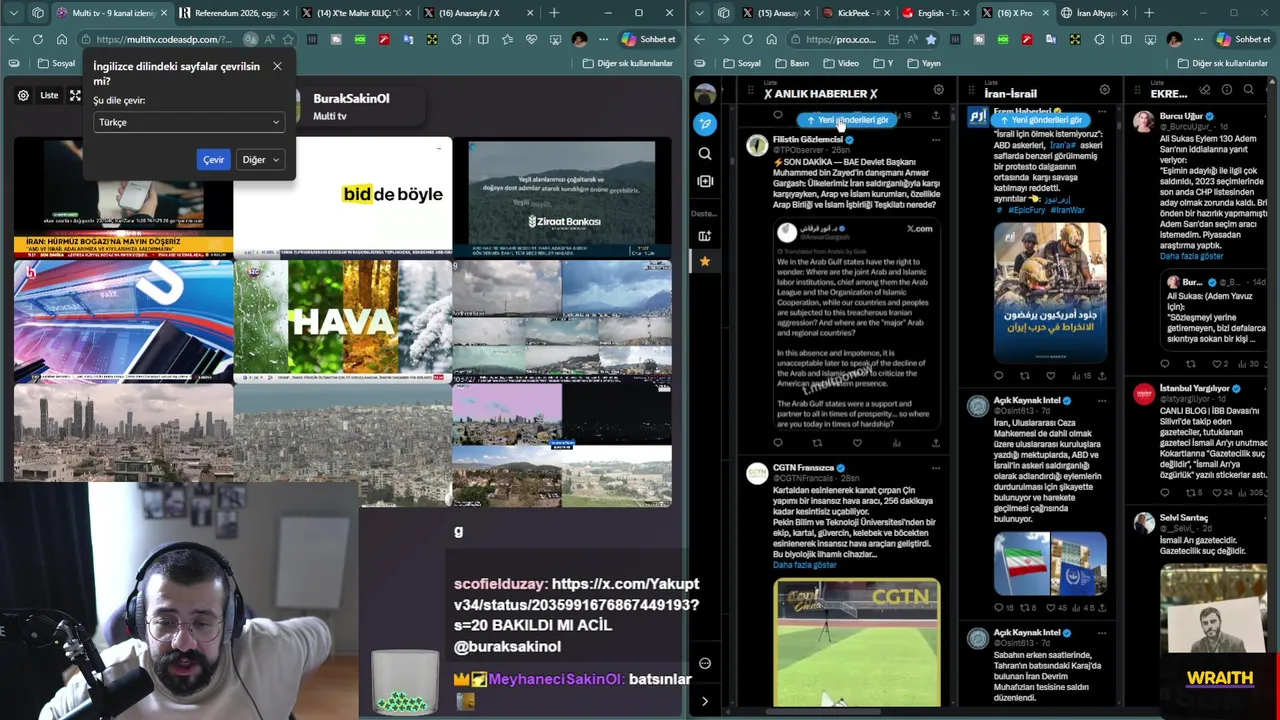Like the Erem Haberleri soldiers post
1280x720 pixels.
[x=1050, y=376]
